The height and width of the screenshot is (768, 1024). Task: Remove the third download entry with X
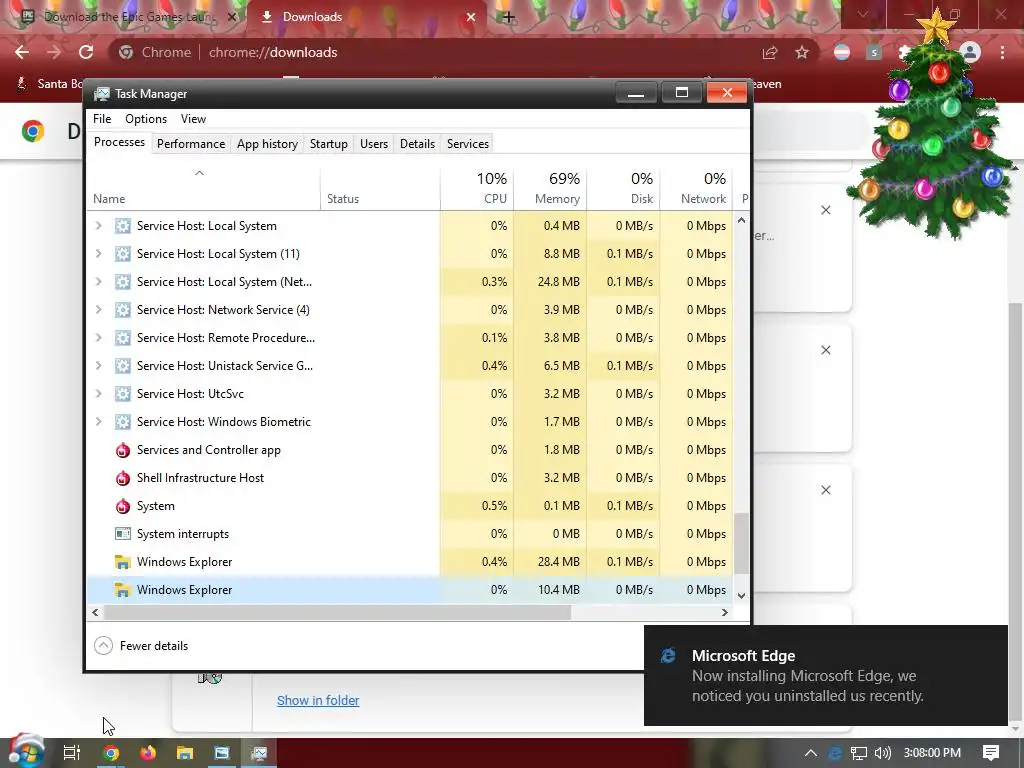(826, 490)
